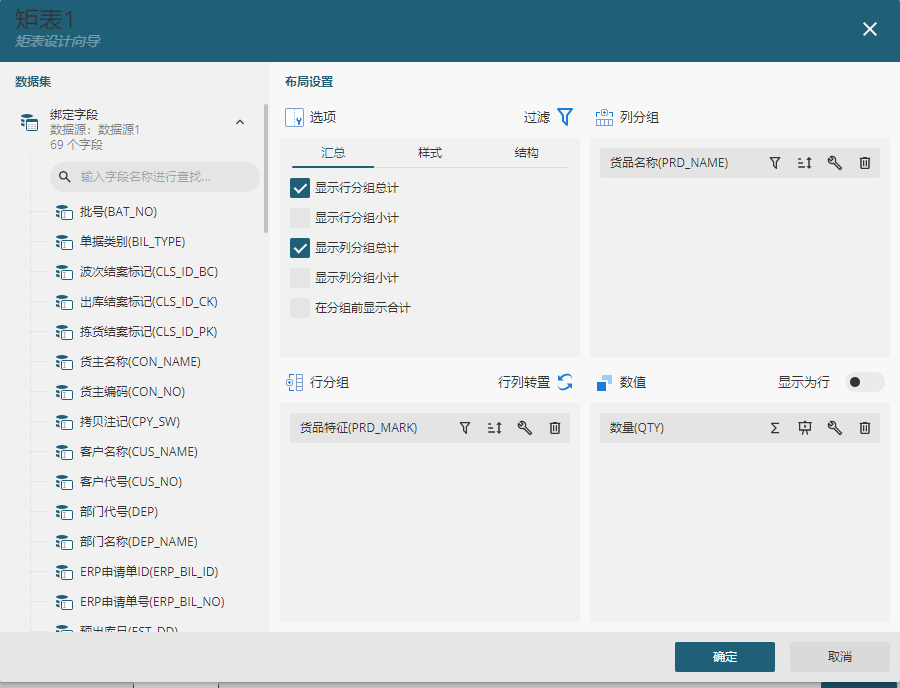Screen dimensions: 900x688
Task: Switch to the 汇总 tab
Action: pos(333,153)
